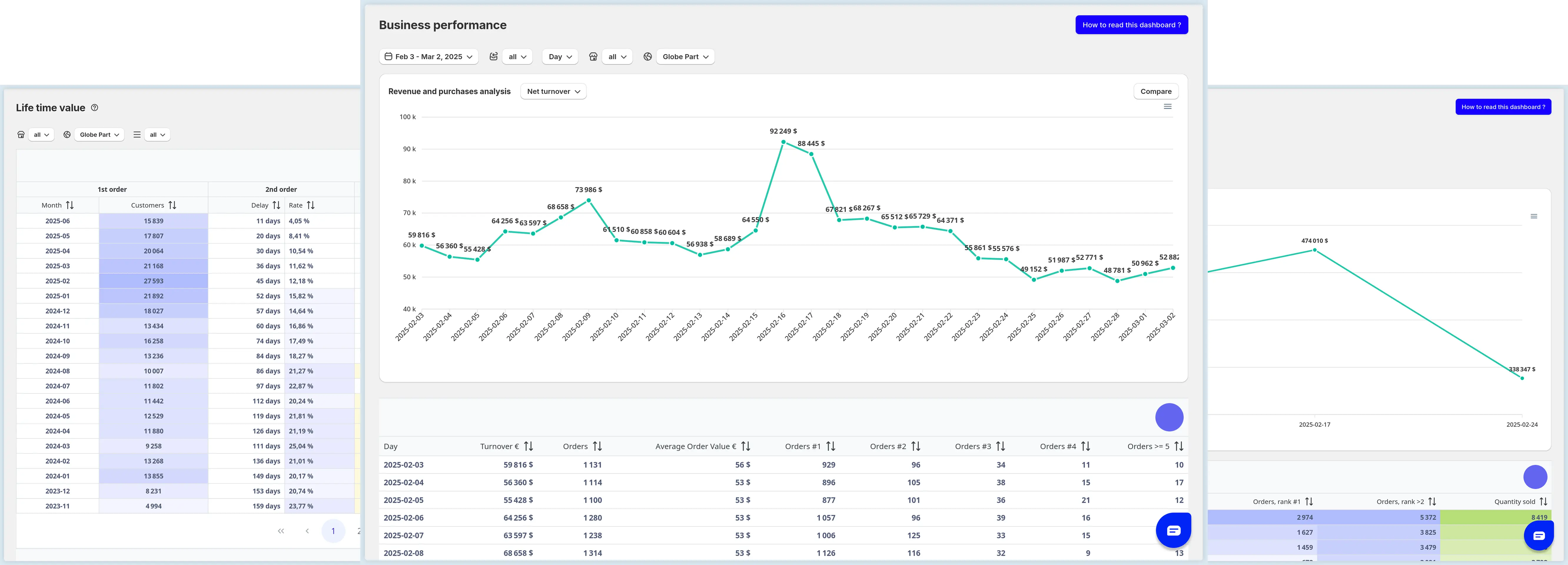
Task: Click the shop icon beside the second all dropdown
Action: (x=593, y=56)
